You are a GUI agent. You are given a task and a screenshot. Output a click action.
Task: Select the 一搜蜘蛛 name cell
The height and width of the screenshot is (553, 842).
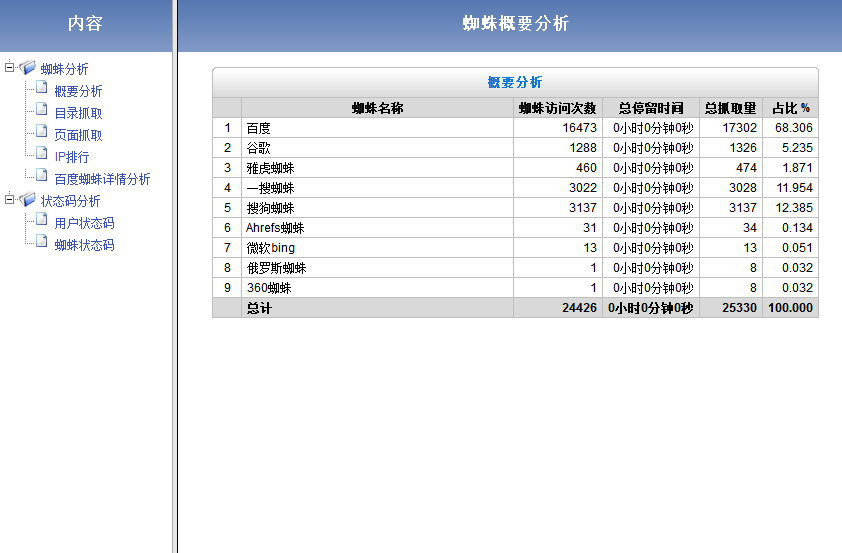(x=378, y=188)
